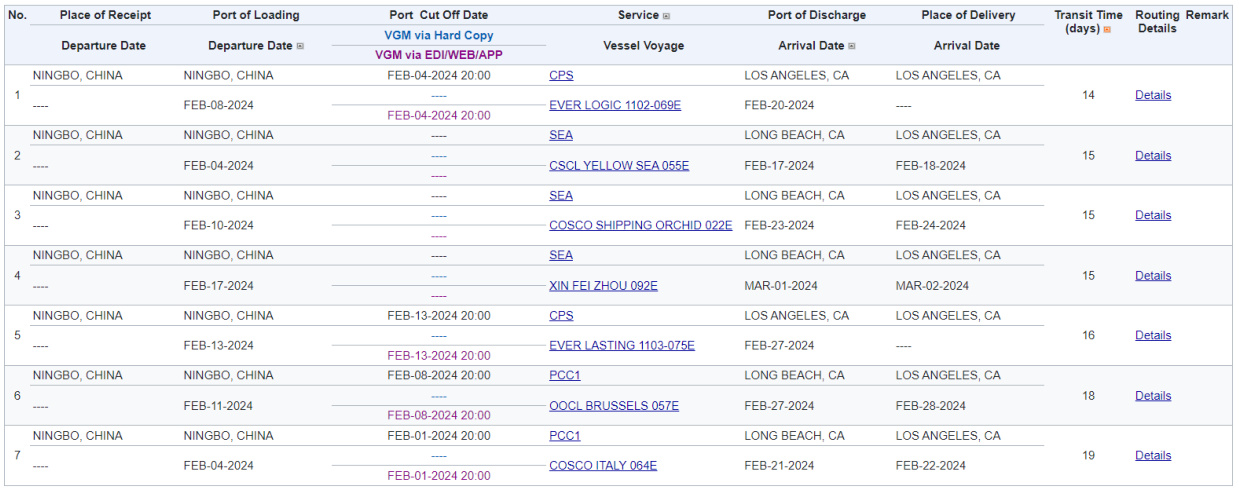Click the Port Cut Off Date header

click(x=439, y=16)
